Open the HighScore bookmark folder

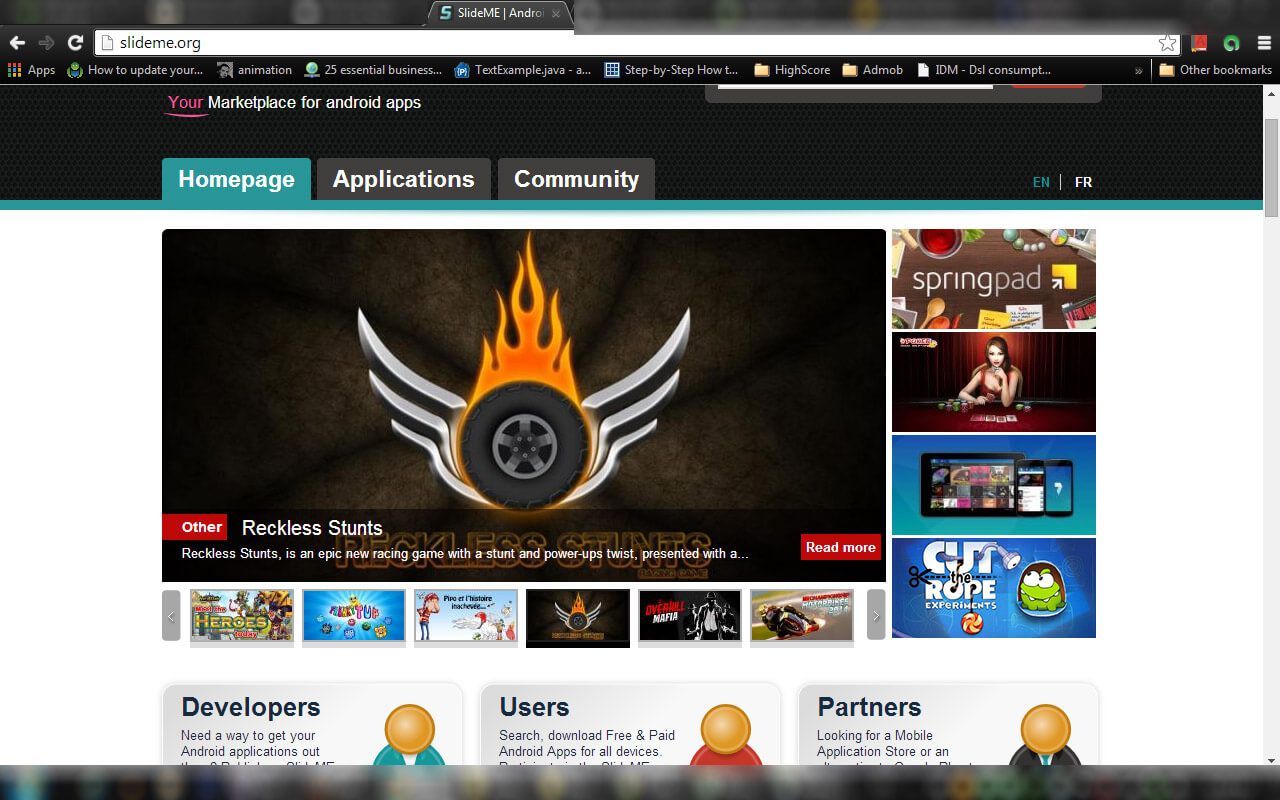792,70
